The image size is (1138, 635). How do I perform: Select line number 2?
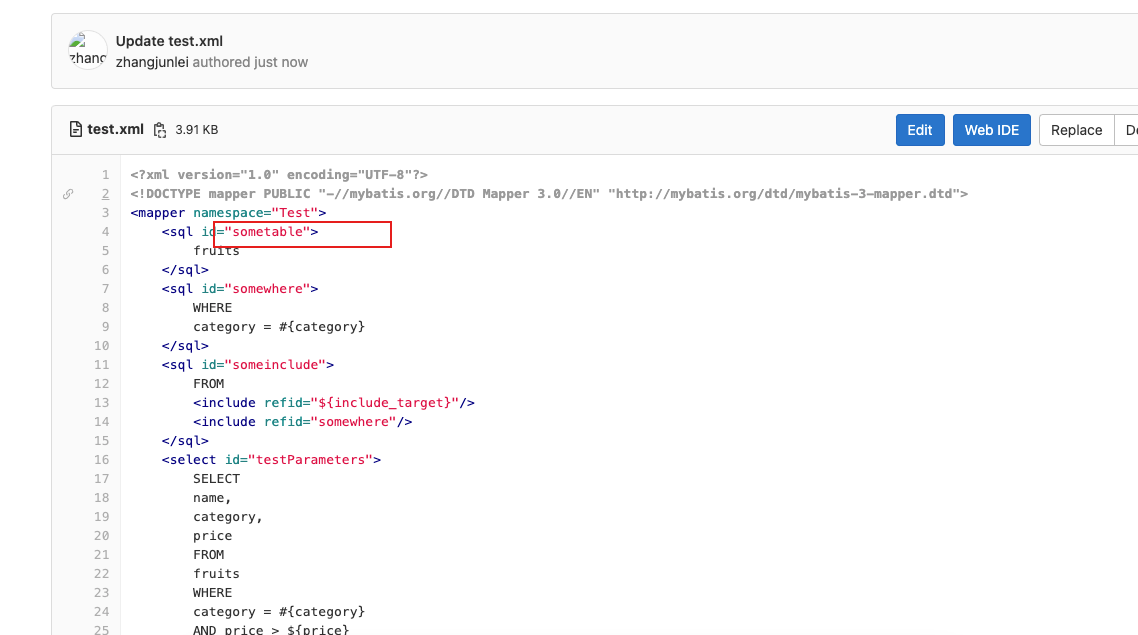click(x=105, y=193)
